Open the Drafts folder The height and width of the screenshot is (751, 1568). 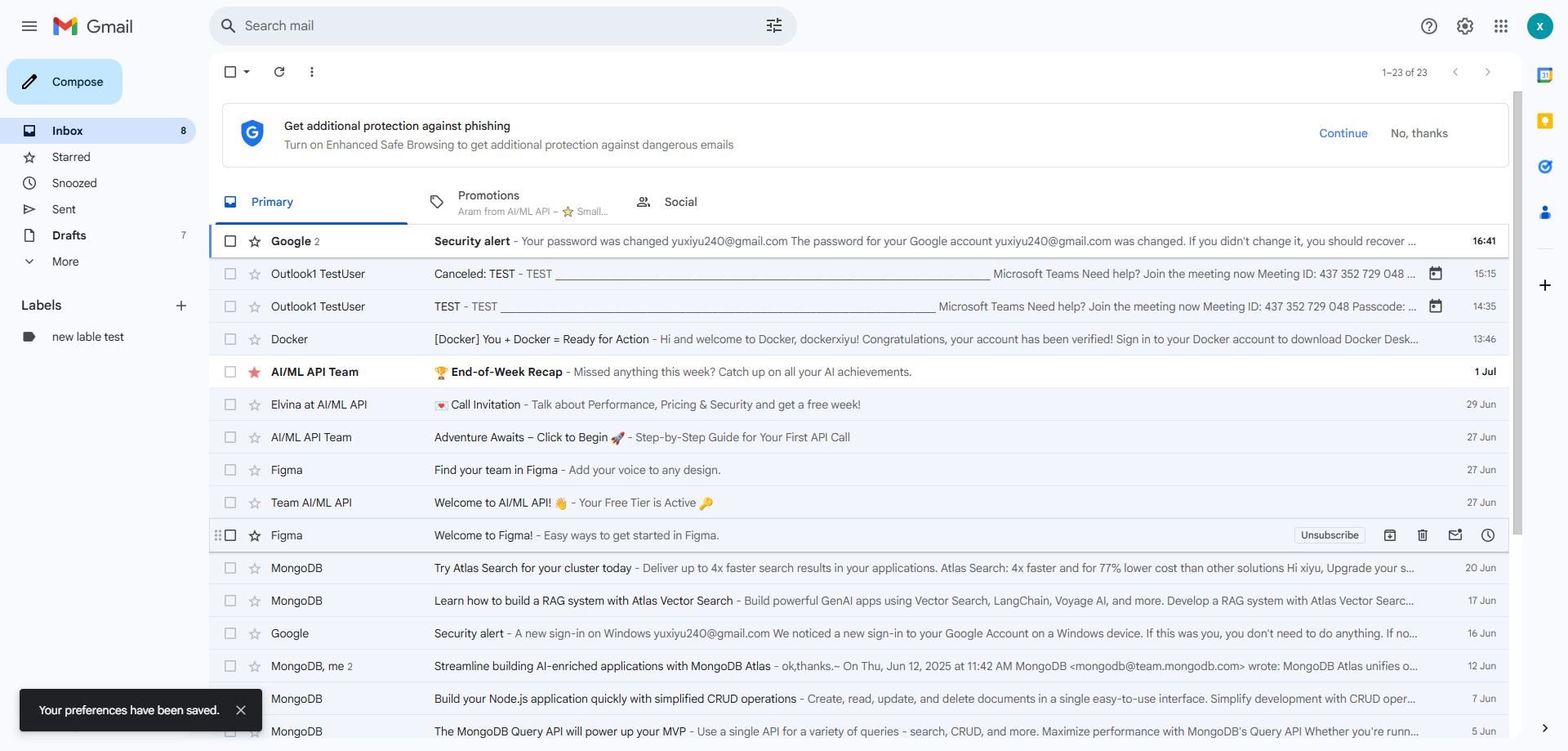click(x=98, y=235)
